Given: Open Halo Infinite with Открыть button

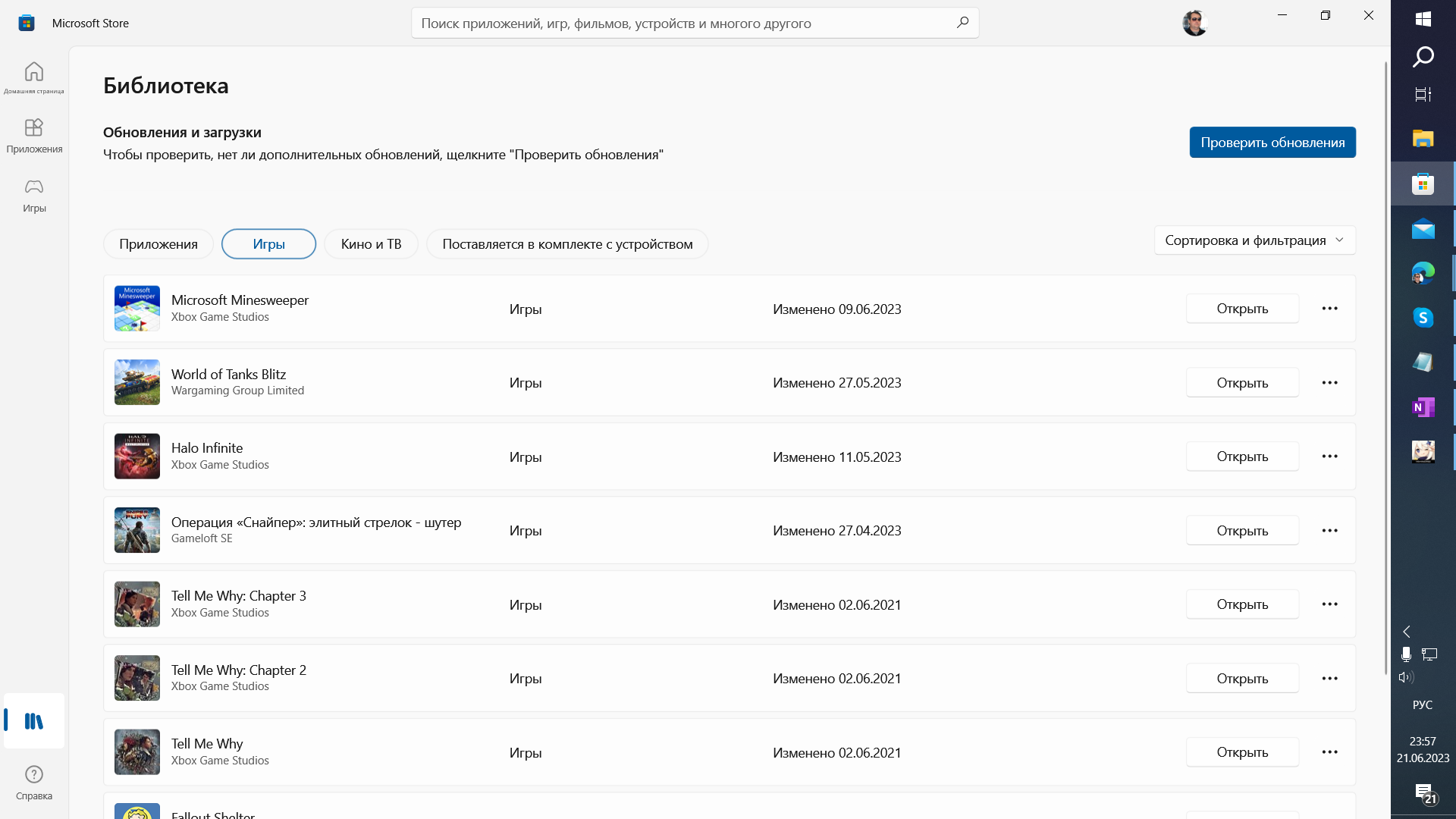Looking at the screenshot, I should tap(1242, 457).
